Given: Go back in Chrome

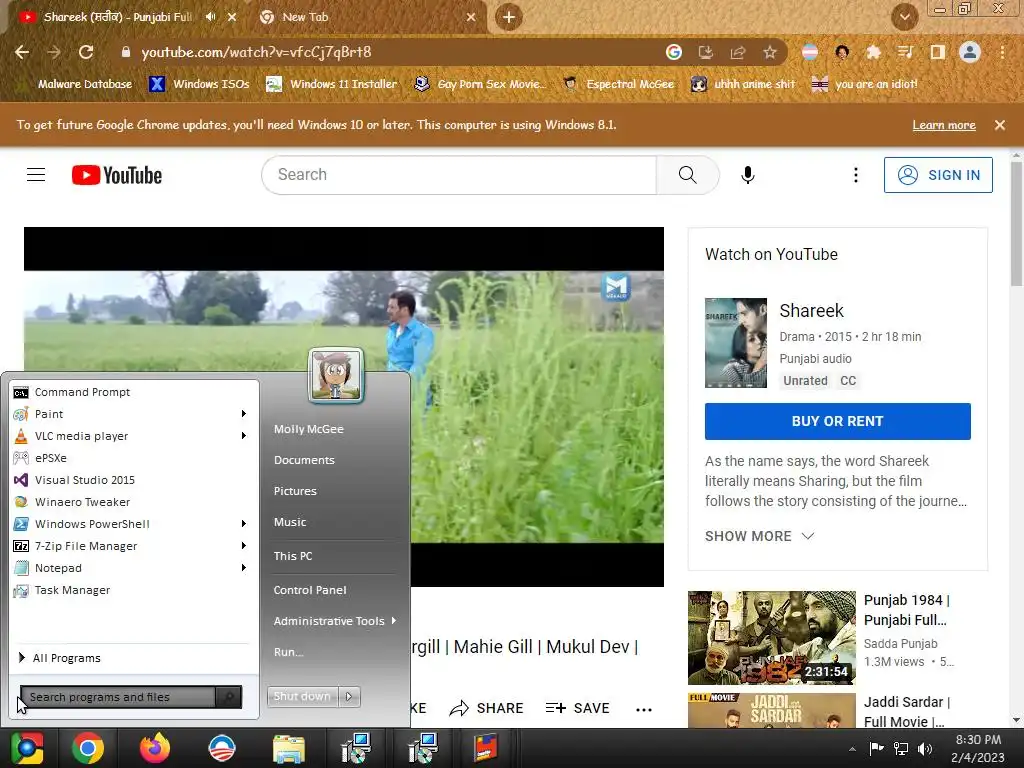Looking at the screenshot, I should [x=22, y=52].
